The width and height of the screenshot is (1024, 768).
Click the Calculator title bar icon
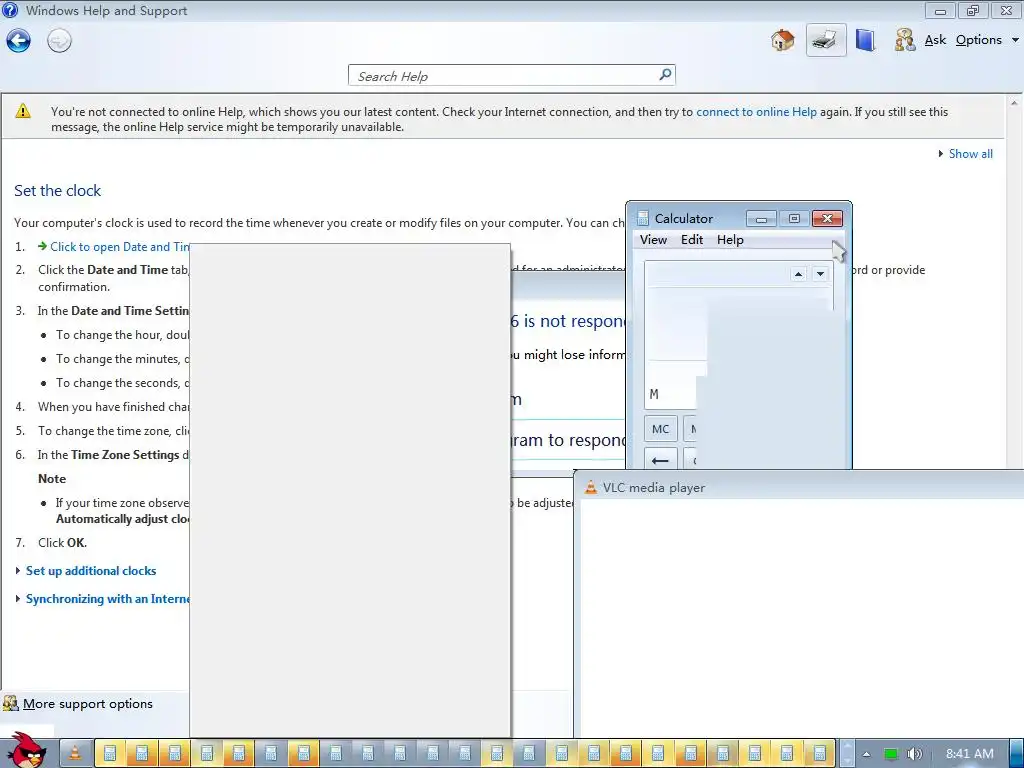643,218
